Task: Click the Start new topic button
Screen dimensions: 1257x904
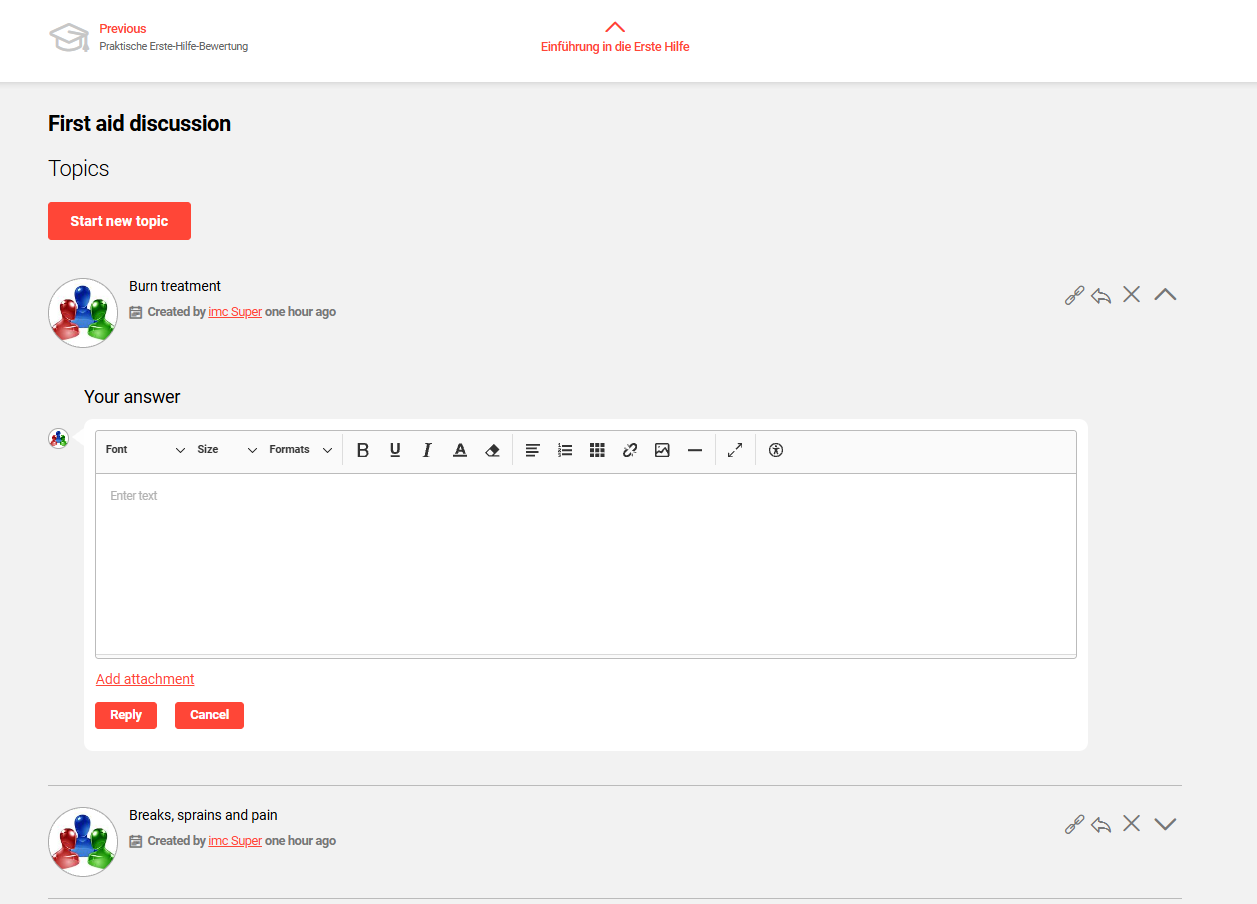Action: click(119, 221)
